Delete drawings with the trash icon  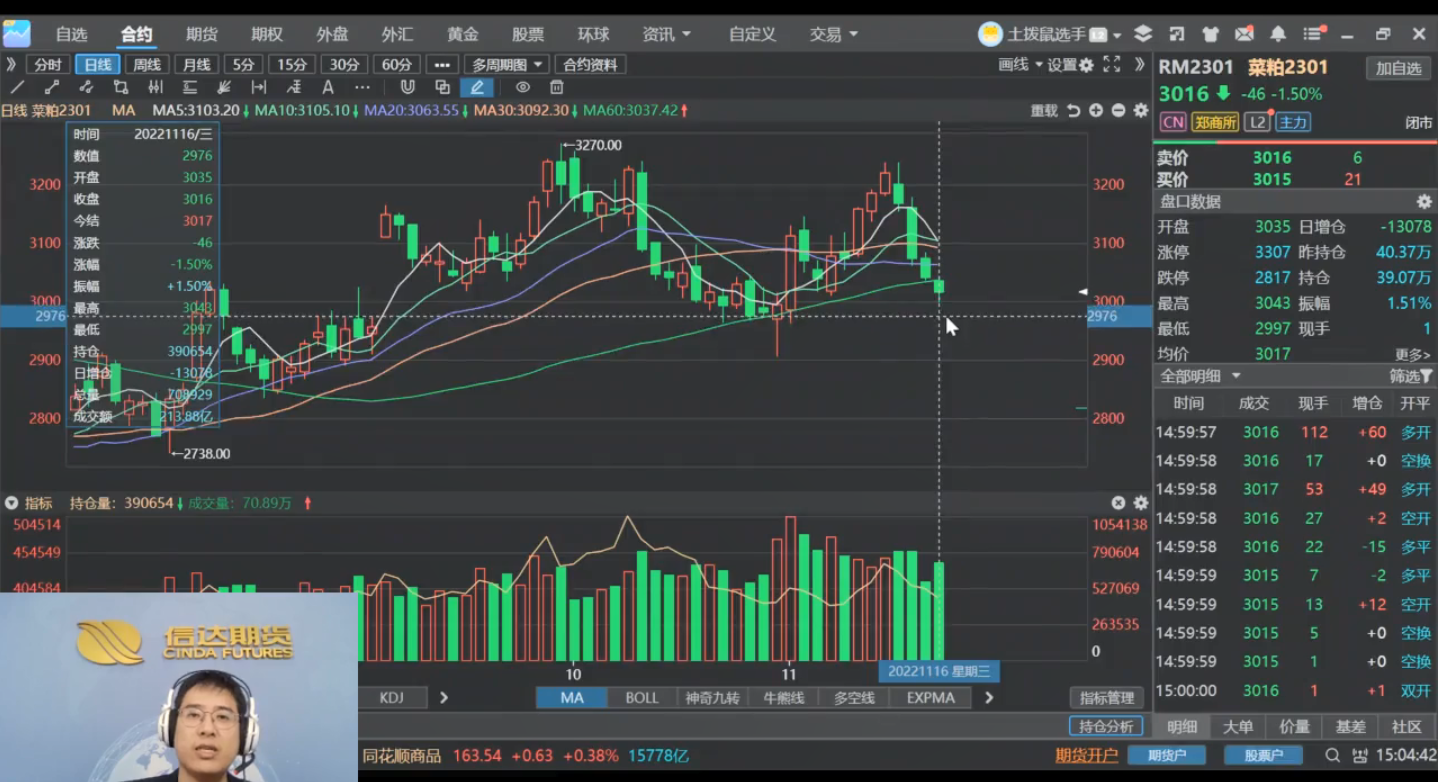click(x=557, y=88)
